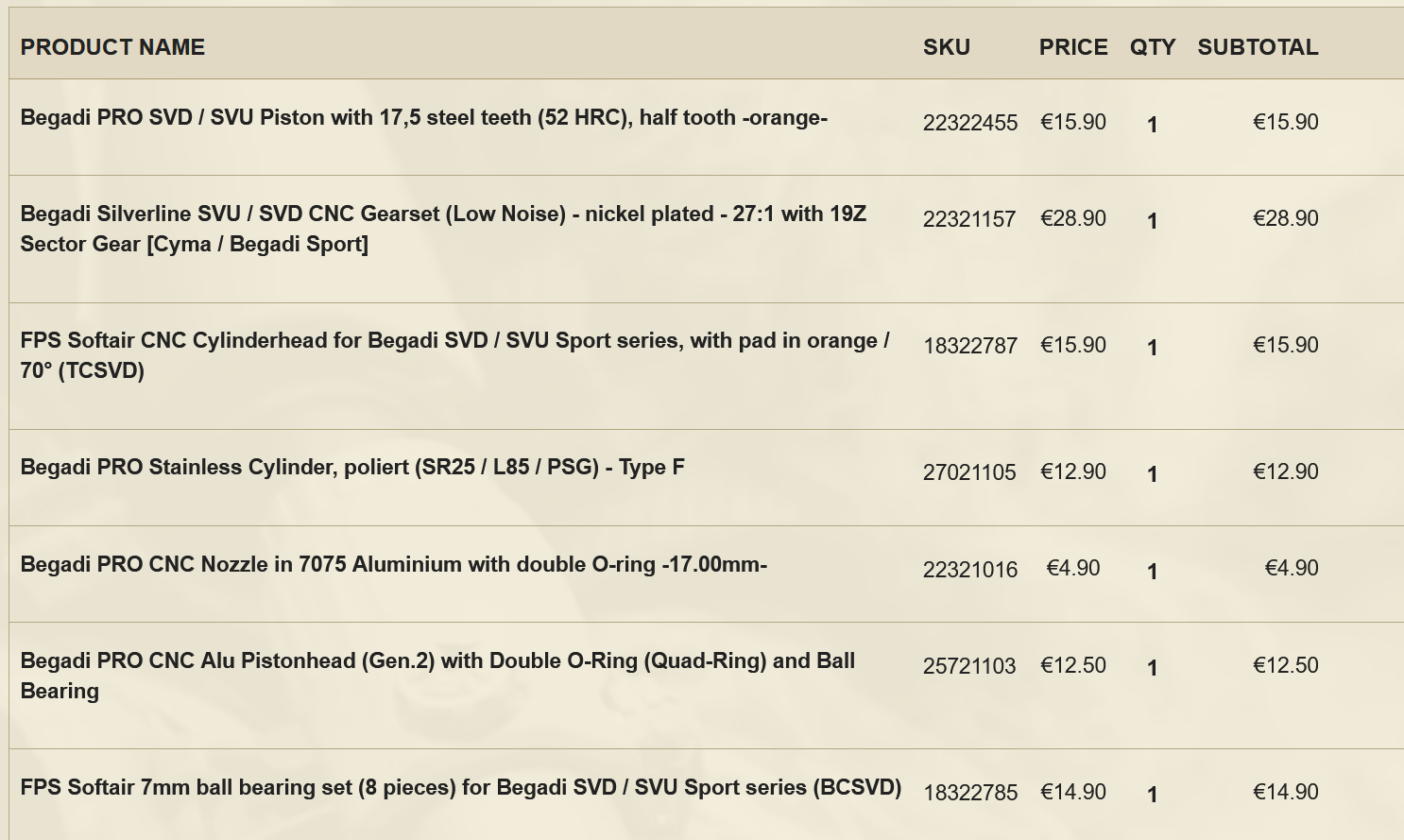
Task: Click the PRODUCT NAME column header
Action: (112, 47)
